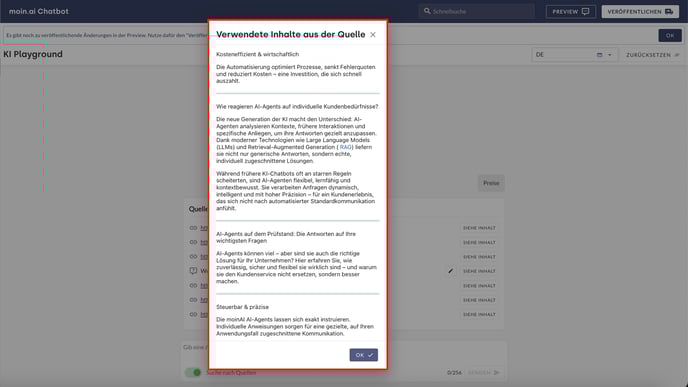Click the book icon in the sources list

[193, 271]
